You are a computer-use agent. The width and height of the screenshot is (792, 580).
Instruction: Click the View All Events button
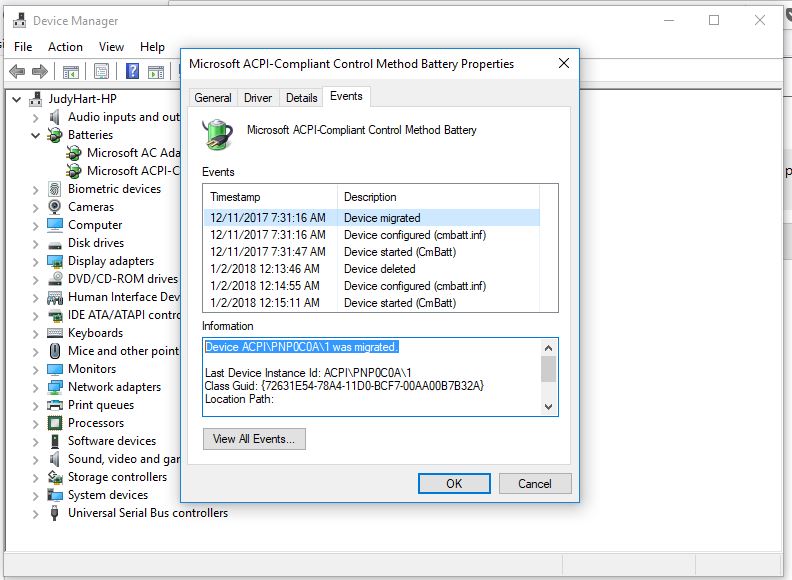pyautogui.click(x=254, y=439)
